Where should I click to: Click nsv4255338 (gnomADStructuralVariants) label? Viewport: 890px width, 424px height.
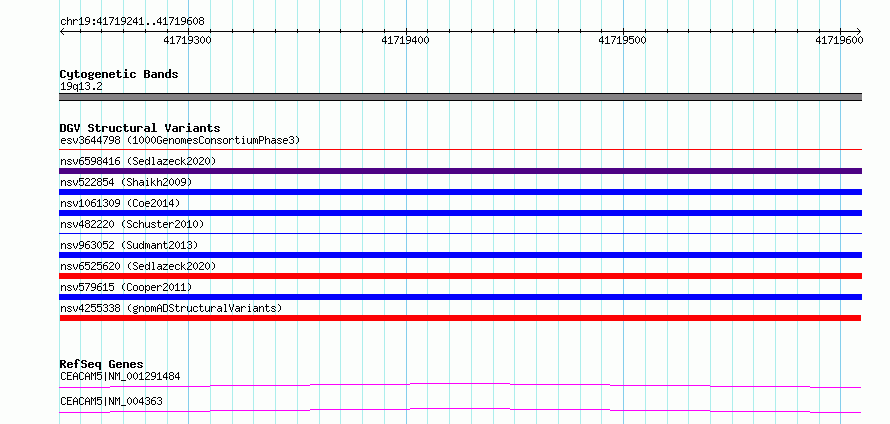click(171, 308)
